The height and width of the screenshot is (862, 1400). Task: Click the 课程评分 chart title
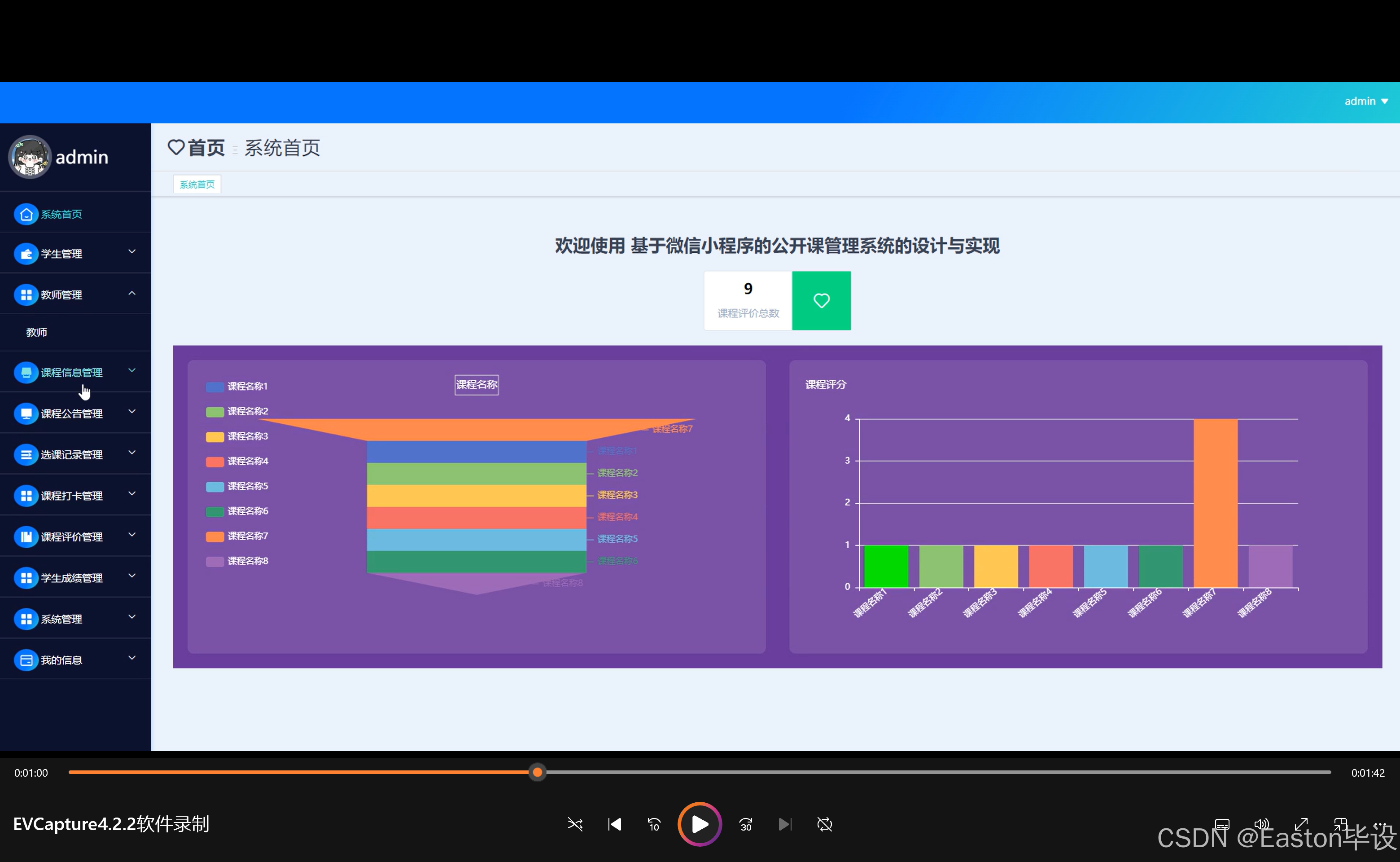pos(826,385)
